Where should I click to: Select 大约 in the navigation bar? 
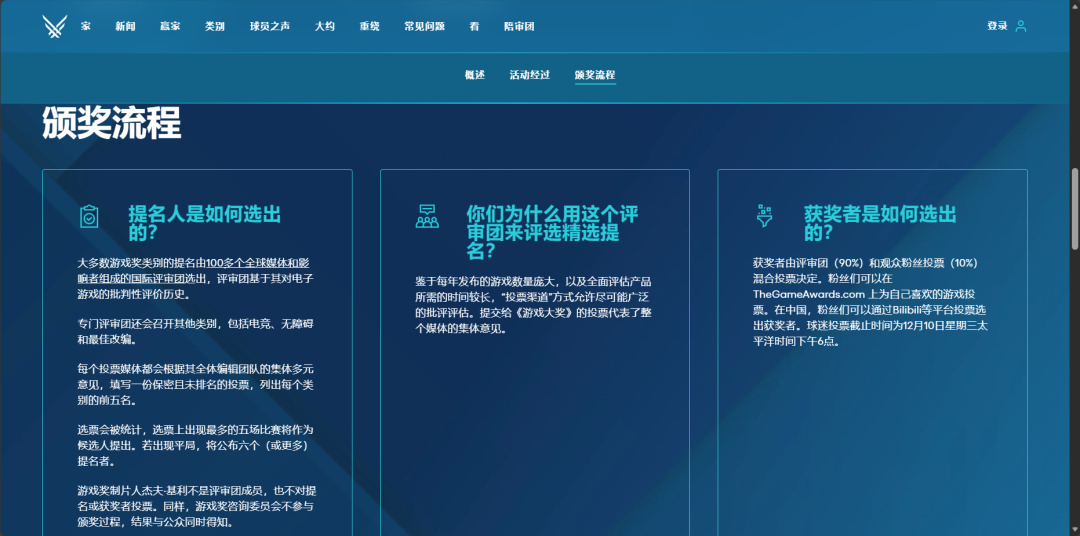coord(325,26)
